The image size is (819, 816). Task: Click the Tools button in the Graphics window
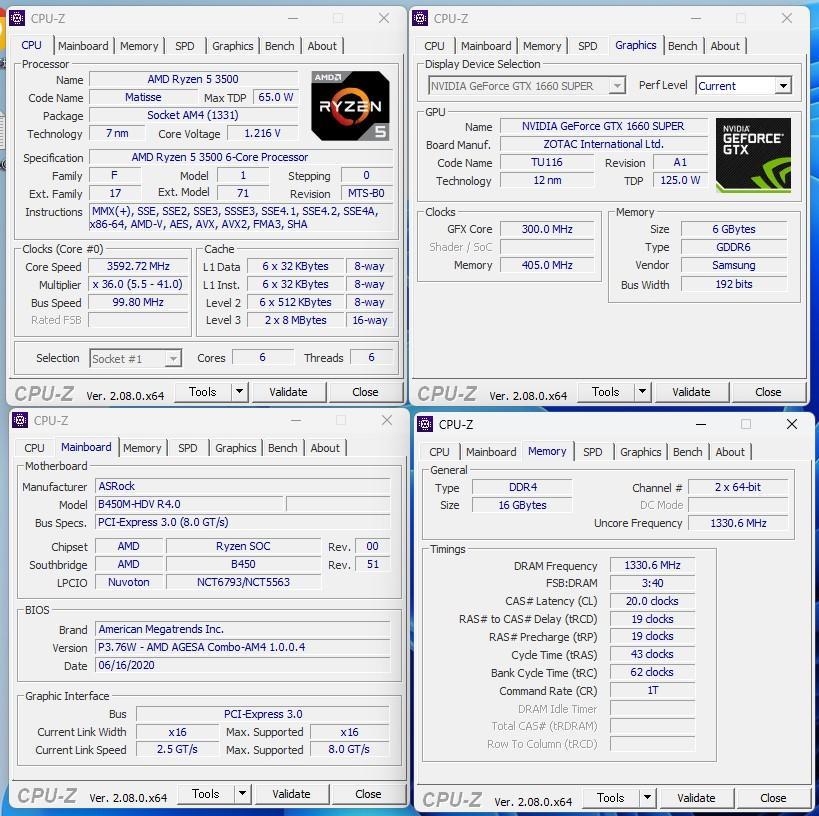tap(606, 391)
